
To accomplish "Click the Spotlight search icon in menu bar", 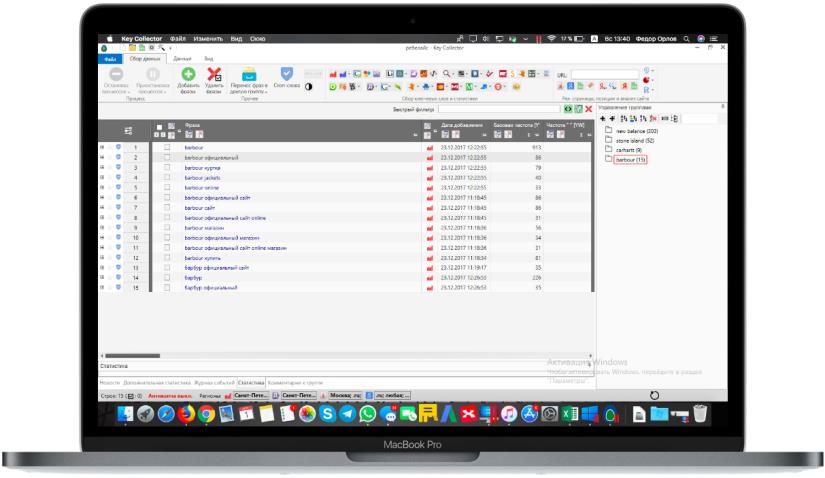I will pos(687,38).
